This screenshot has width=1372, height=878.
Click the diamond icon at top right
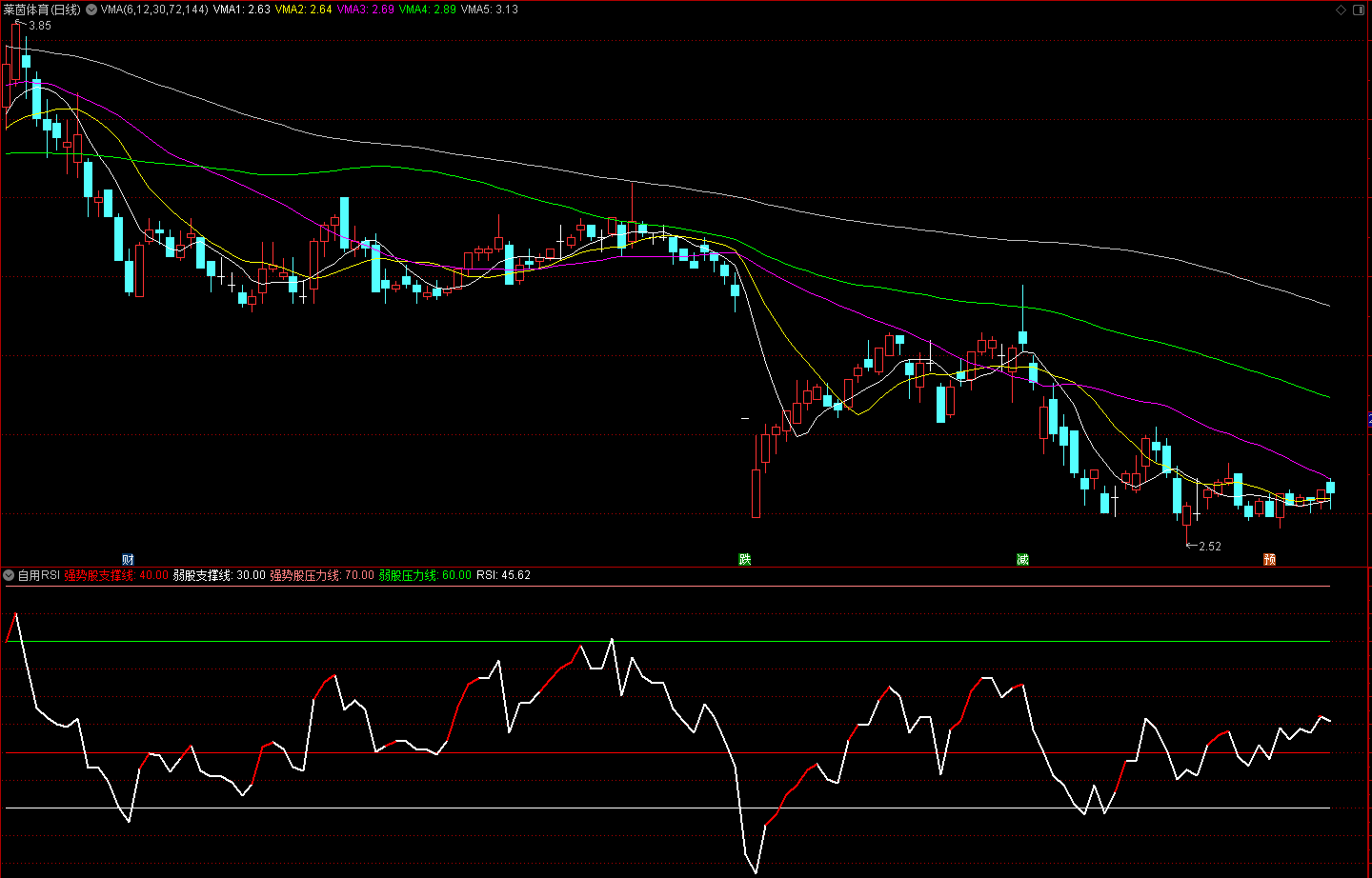click(1342, 10)
